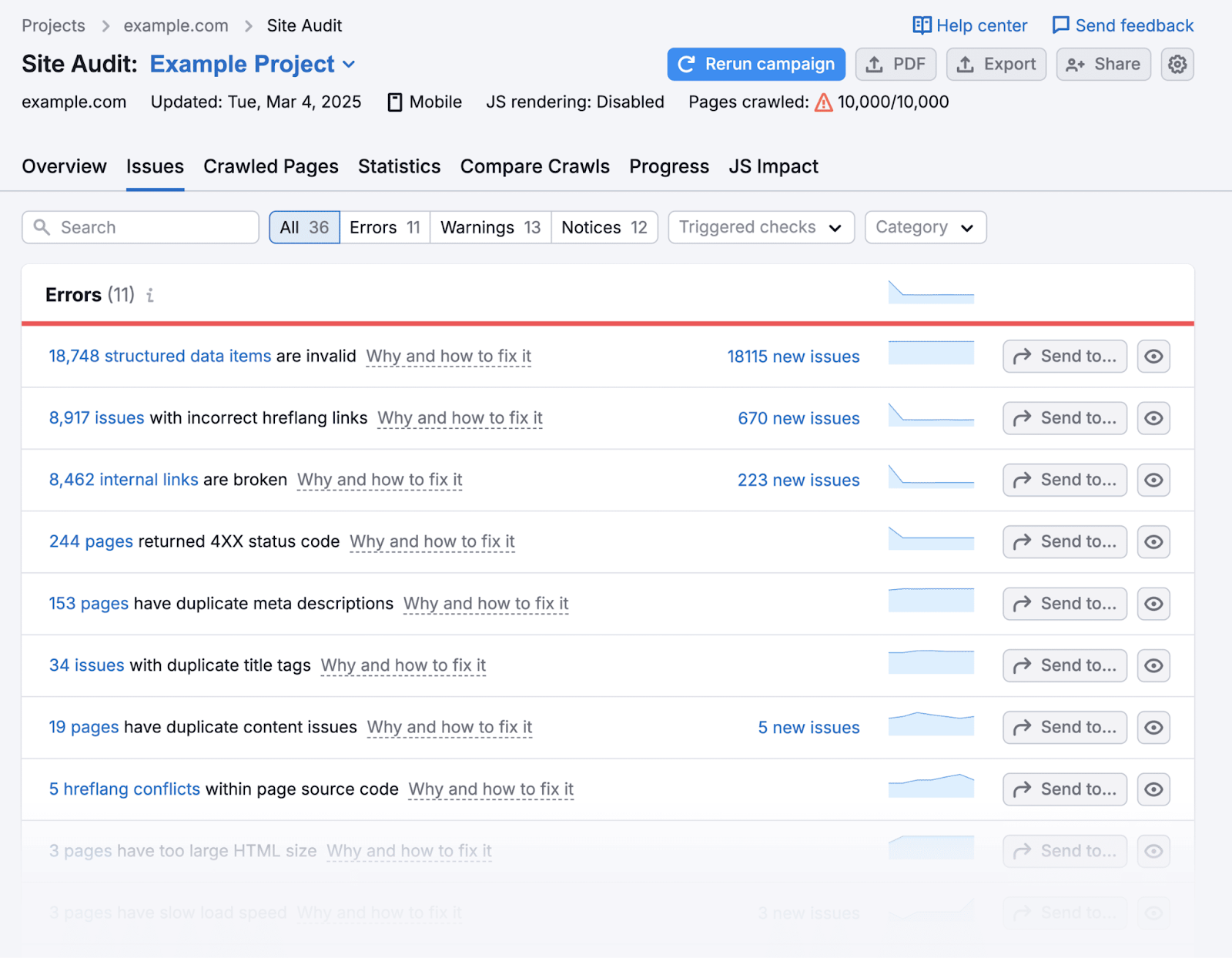Click the PDF download icon
This screenshot has width=1232, height=958.
(875, 64)
